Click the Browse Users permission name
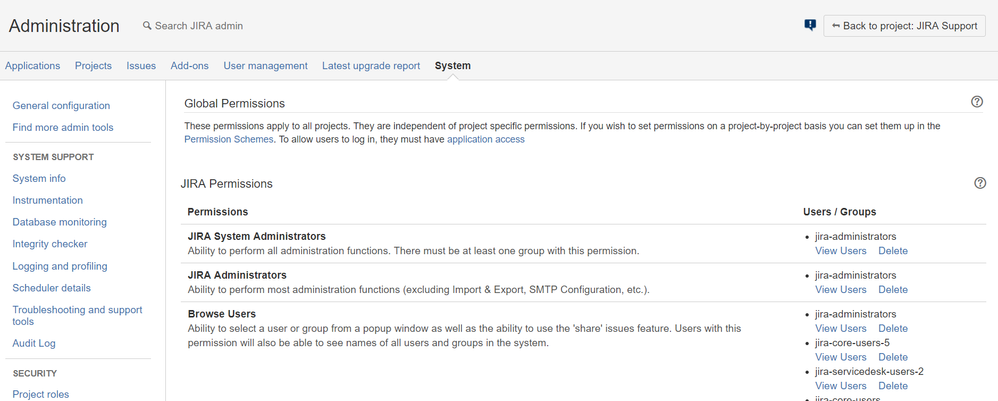This screenshot has width=998, height=401. 221,314
